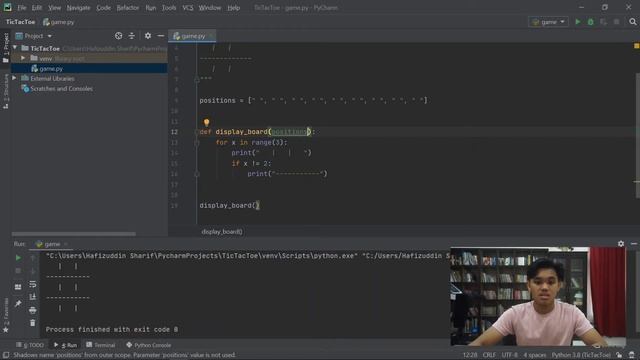This screenshot has width=640, height=360.
Task: Open the TODO tool window tab
Action: [30, 345]
